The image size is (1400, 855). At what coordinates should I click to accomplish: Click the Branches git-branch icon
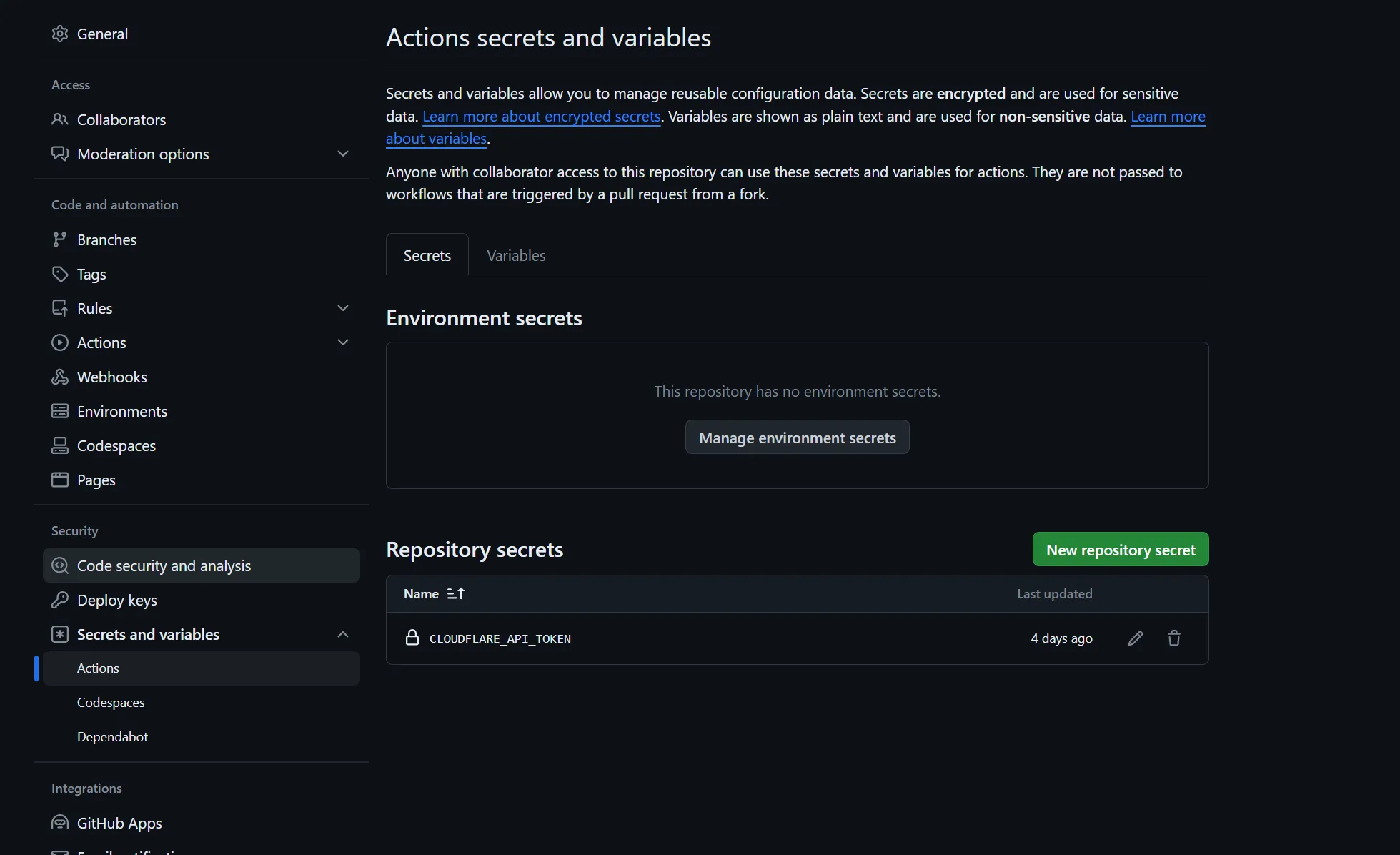coord(60,240)
